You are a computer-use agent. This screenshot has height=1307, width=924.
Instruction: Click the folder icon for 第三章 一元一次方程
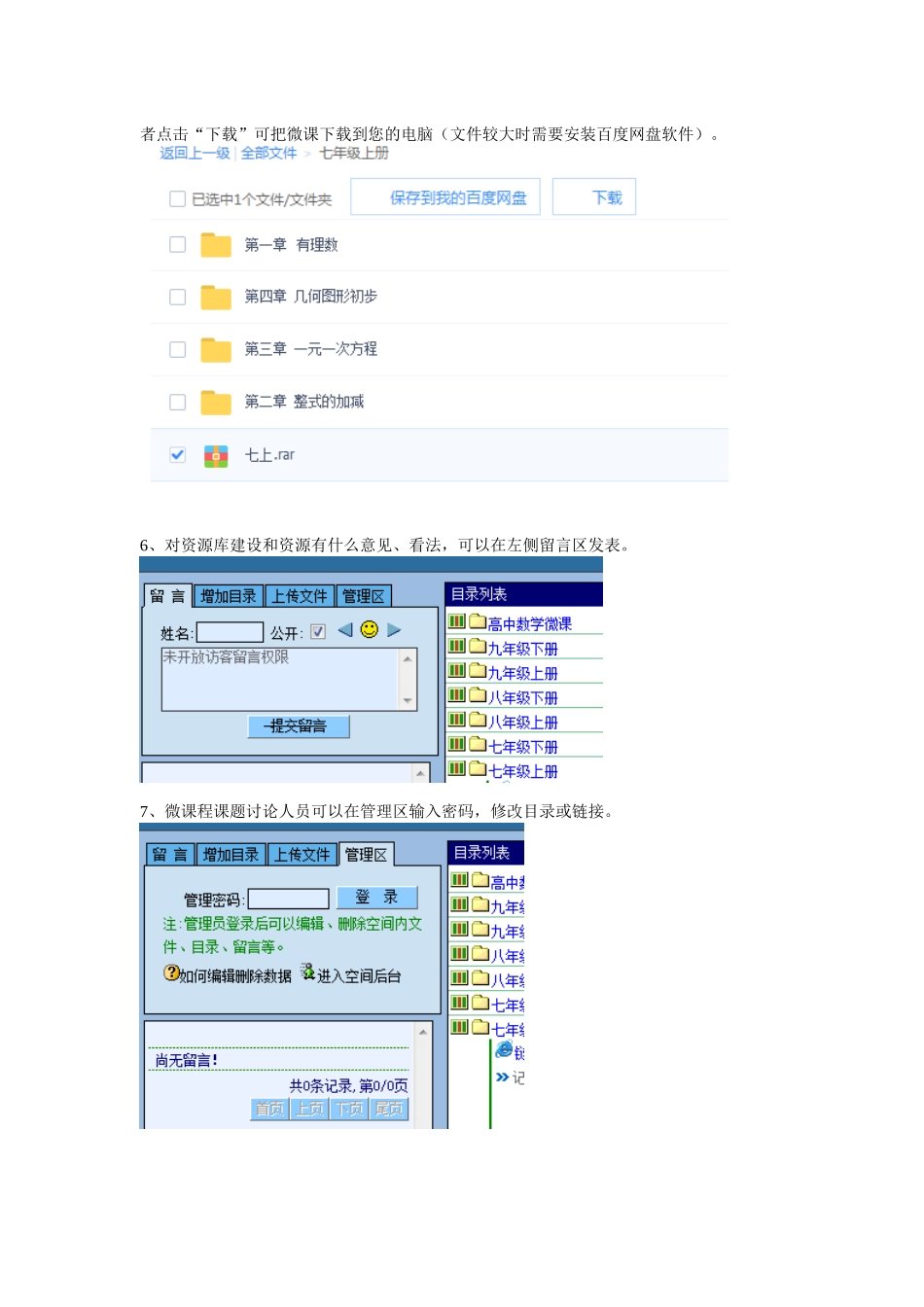[x=216, y=349]
